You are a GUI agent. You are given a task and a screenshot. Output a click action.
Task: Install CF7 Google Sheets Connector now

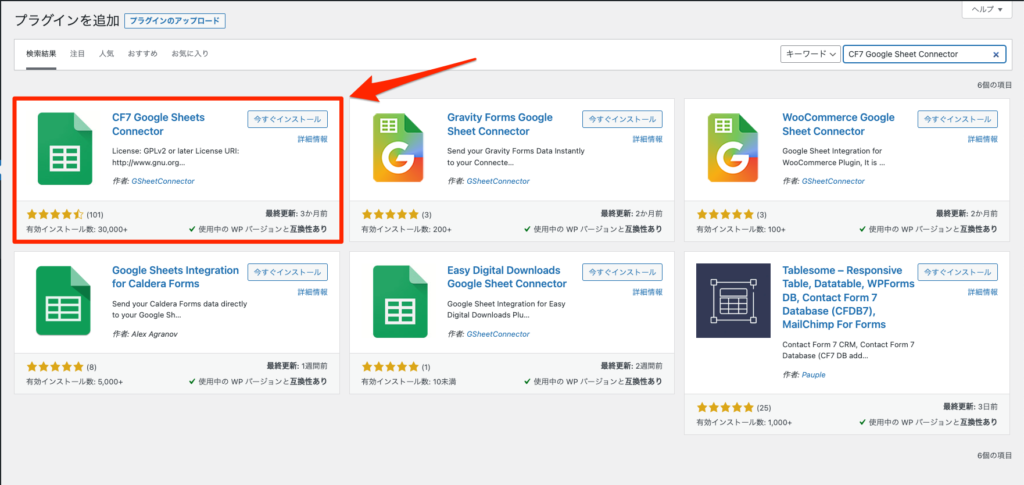pyautogui.click(x=287, y=119)
